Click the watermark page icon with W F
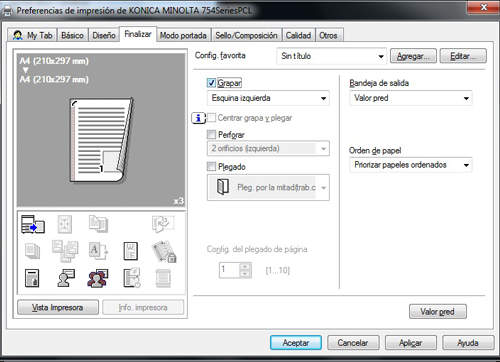Screen dimensions: 500x362 (x=130, y=251)
